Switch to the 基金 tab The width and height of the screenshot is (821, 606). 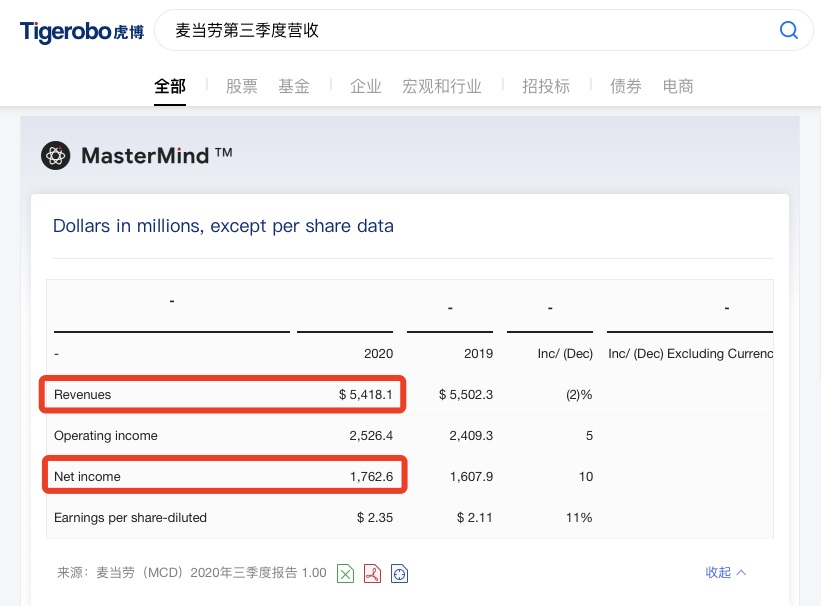tap(294, 86)
